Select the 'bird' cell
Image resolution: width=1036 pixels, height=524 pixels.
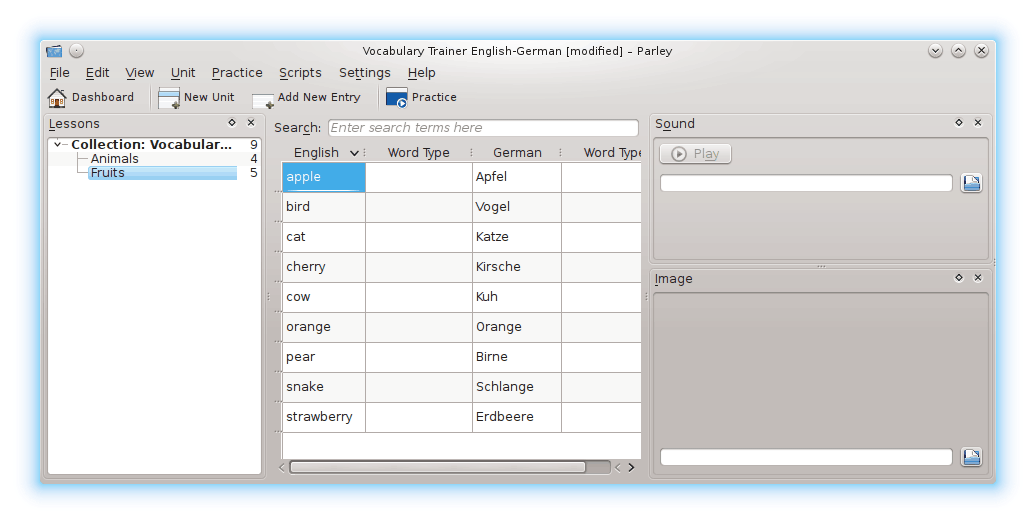click(x=324, y=207)
